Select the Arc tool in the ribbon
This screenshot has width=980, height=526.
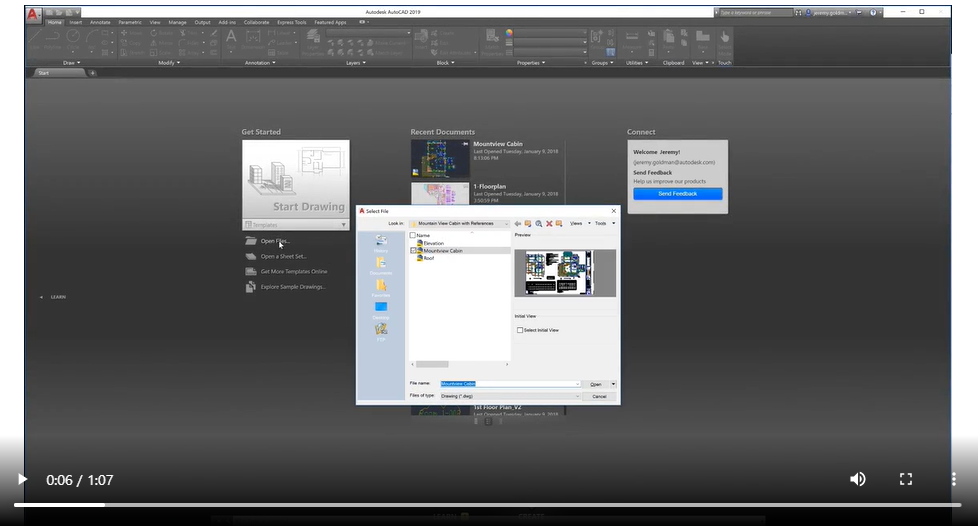[x=92, y=39]
